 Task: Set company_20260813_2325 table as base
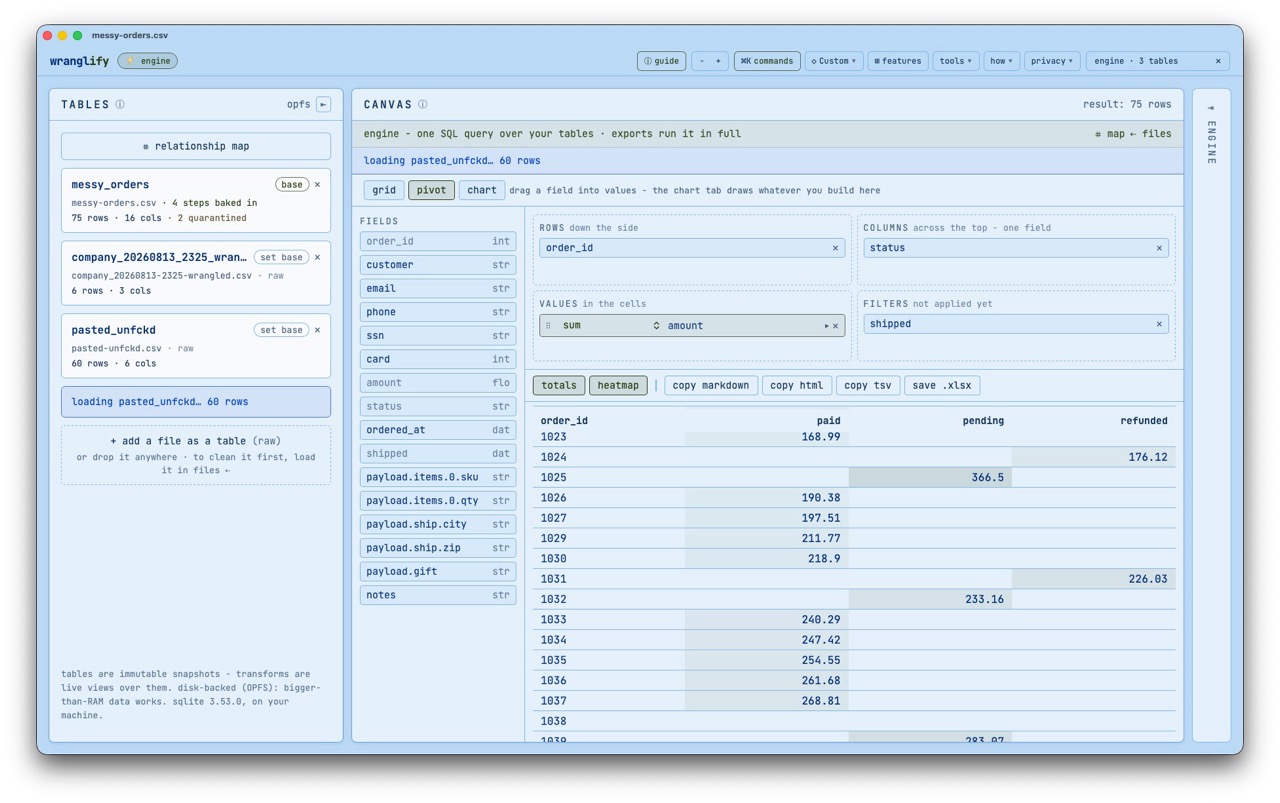click(x=281, y=257)
